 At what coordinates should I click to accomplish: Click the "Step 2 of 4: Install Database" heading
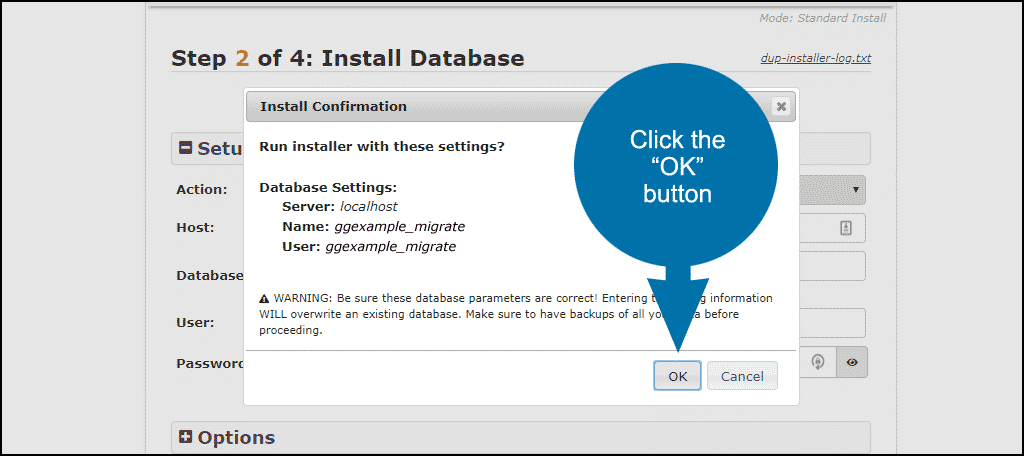(x=347, y=58)
